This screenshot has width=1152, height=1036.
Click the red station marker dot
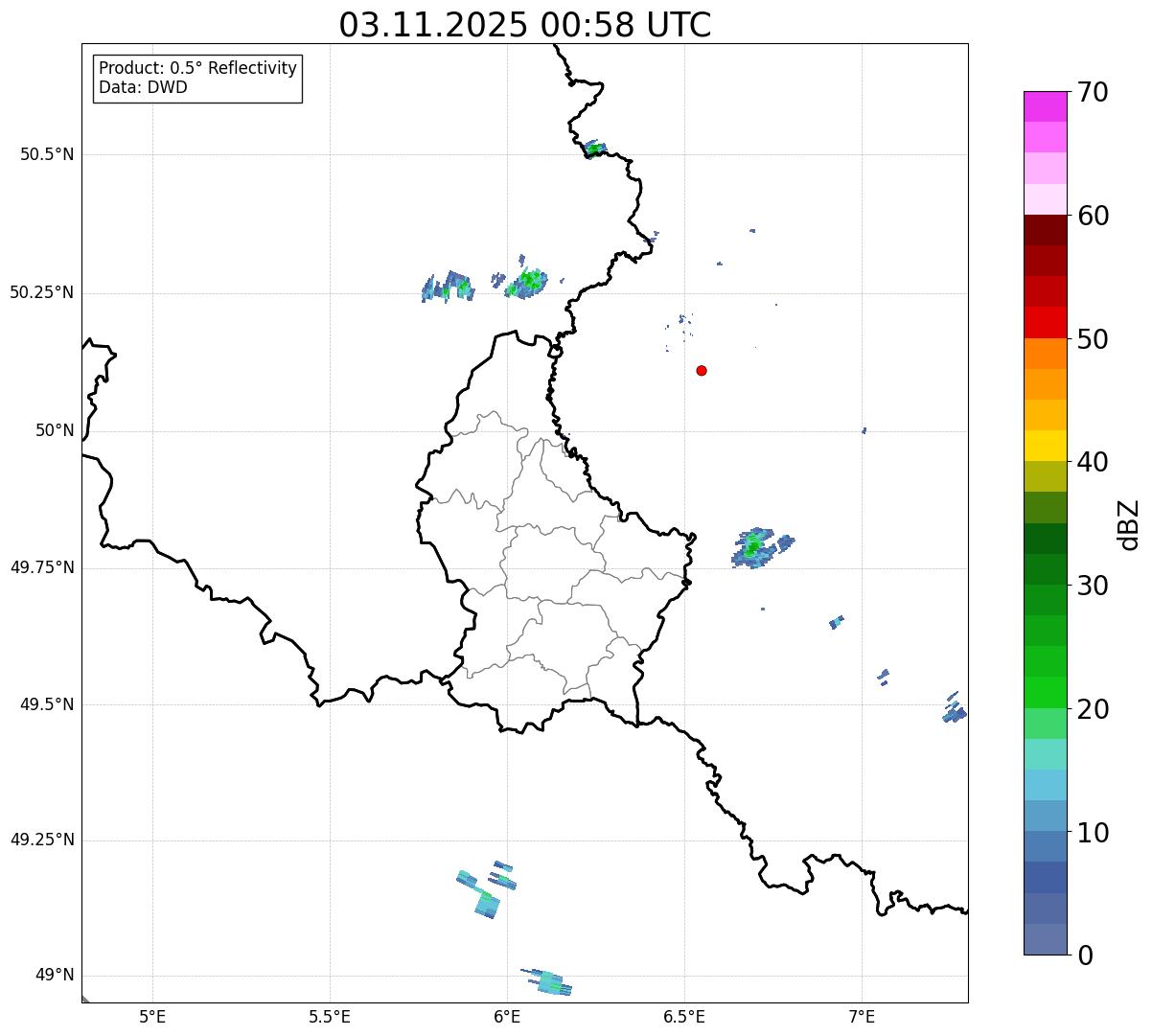(x=702, y=371)
